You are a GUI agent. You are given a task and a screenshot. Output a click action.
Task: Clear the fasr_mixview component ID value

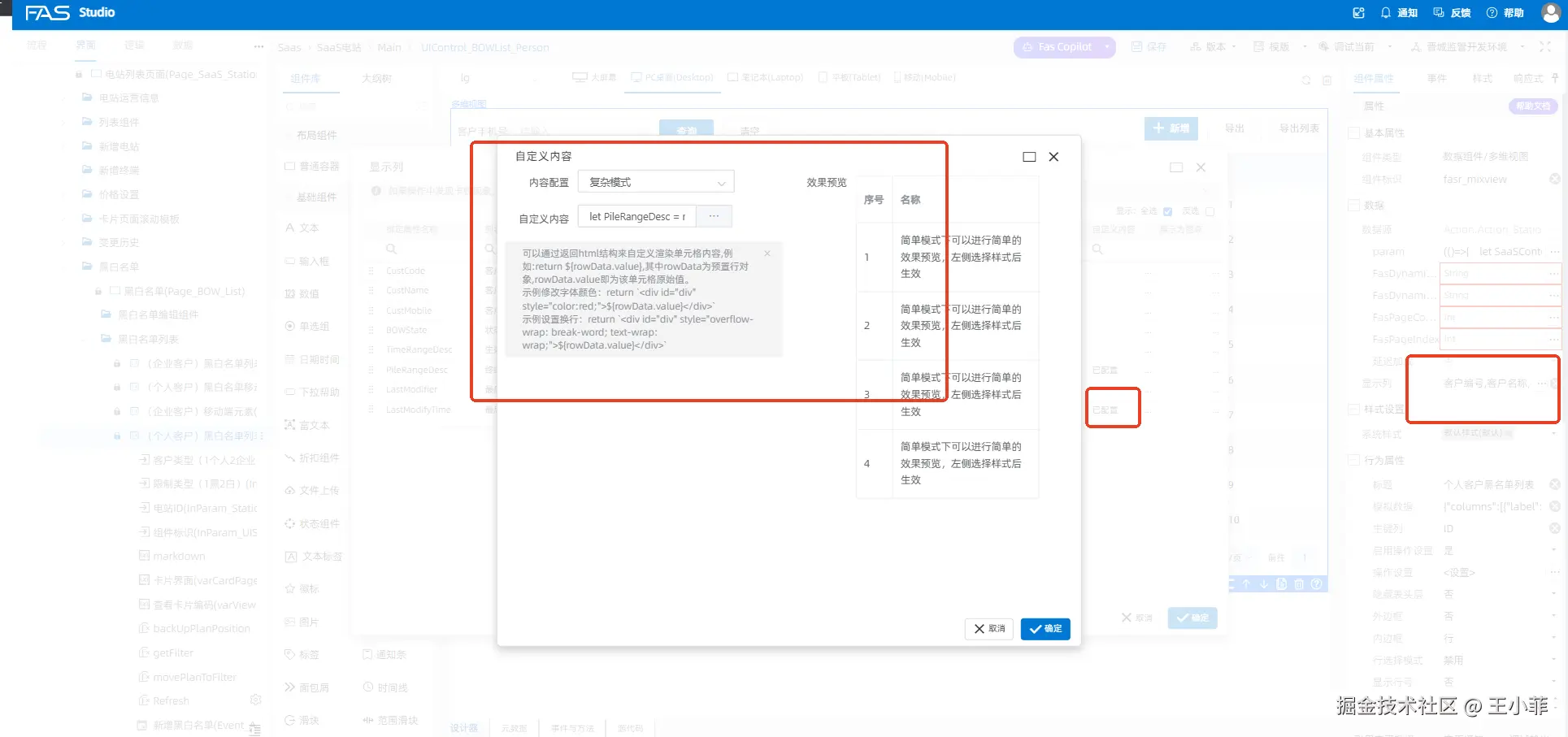(x=1554, y=179)
